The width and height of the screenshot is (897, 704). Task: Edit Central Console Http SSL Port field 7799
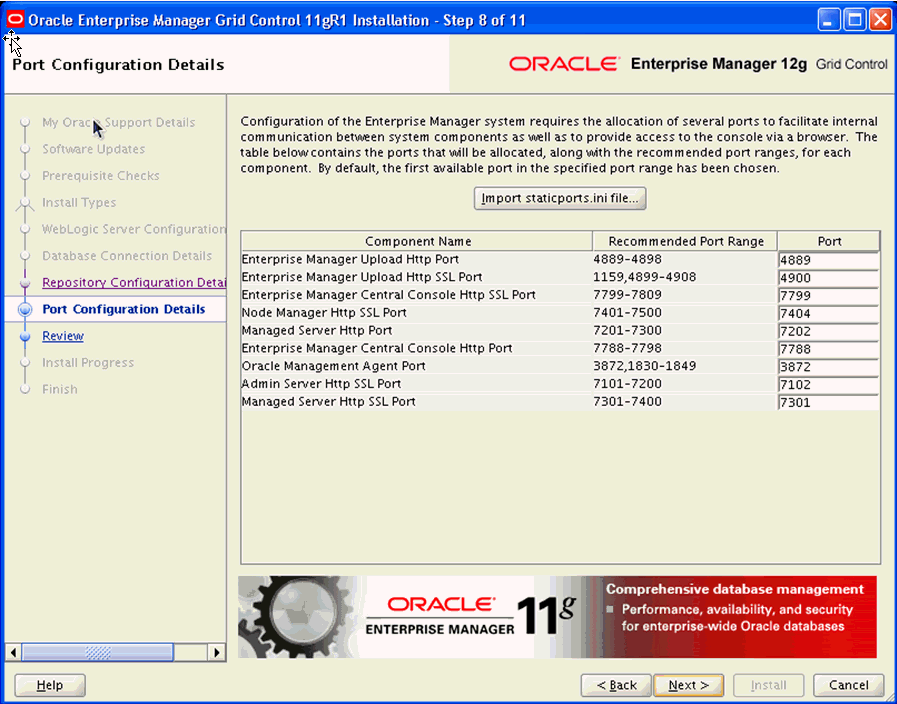coord(828,296)
